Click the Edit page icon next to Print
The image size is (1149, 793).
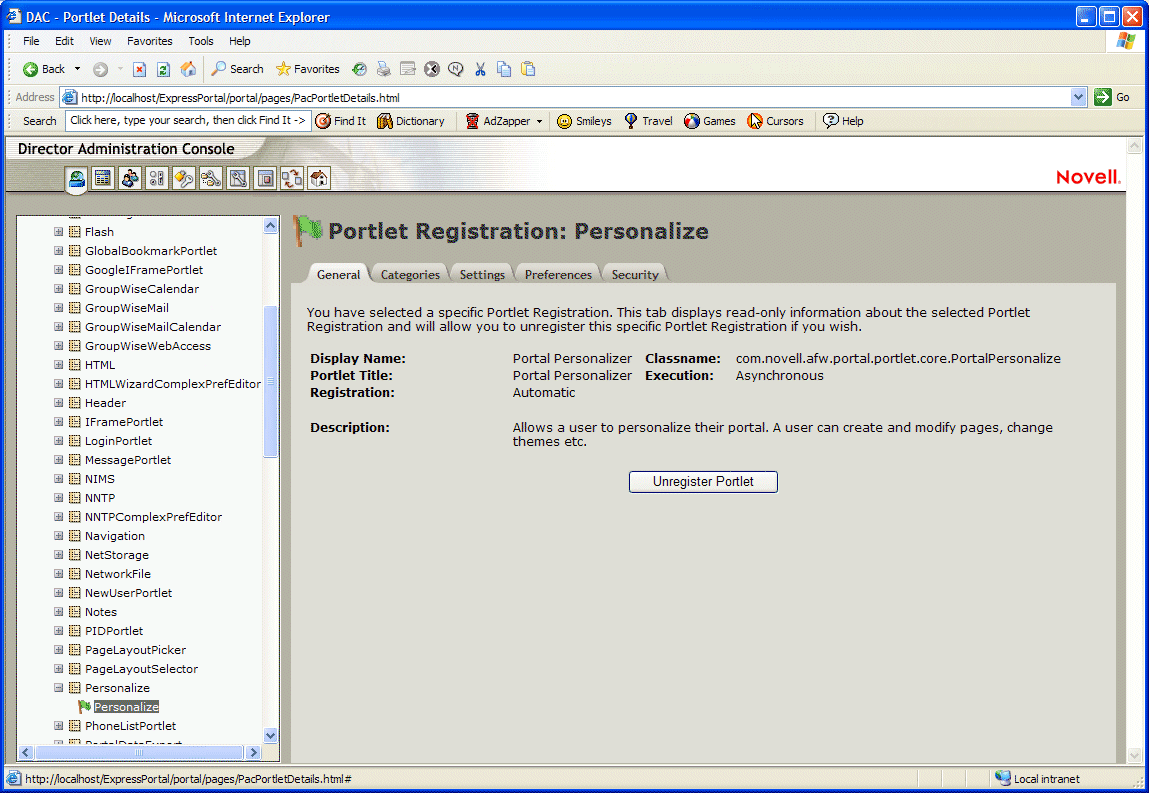[x=407, y=69]
